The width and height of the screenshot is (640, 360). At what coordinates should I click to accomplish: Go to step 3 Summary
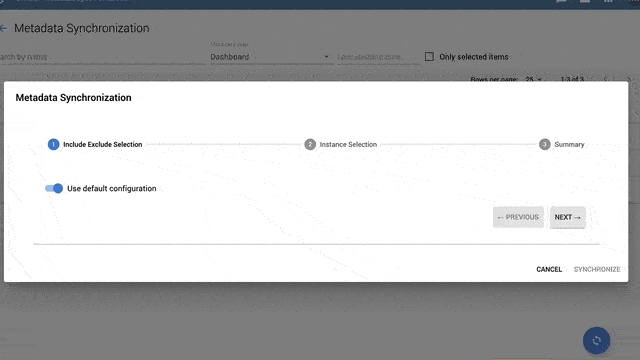[x=562, y=144]
